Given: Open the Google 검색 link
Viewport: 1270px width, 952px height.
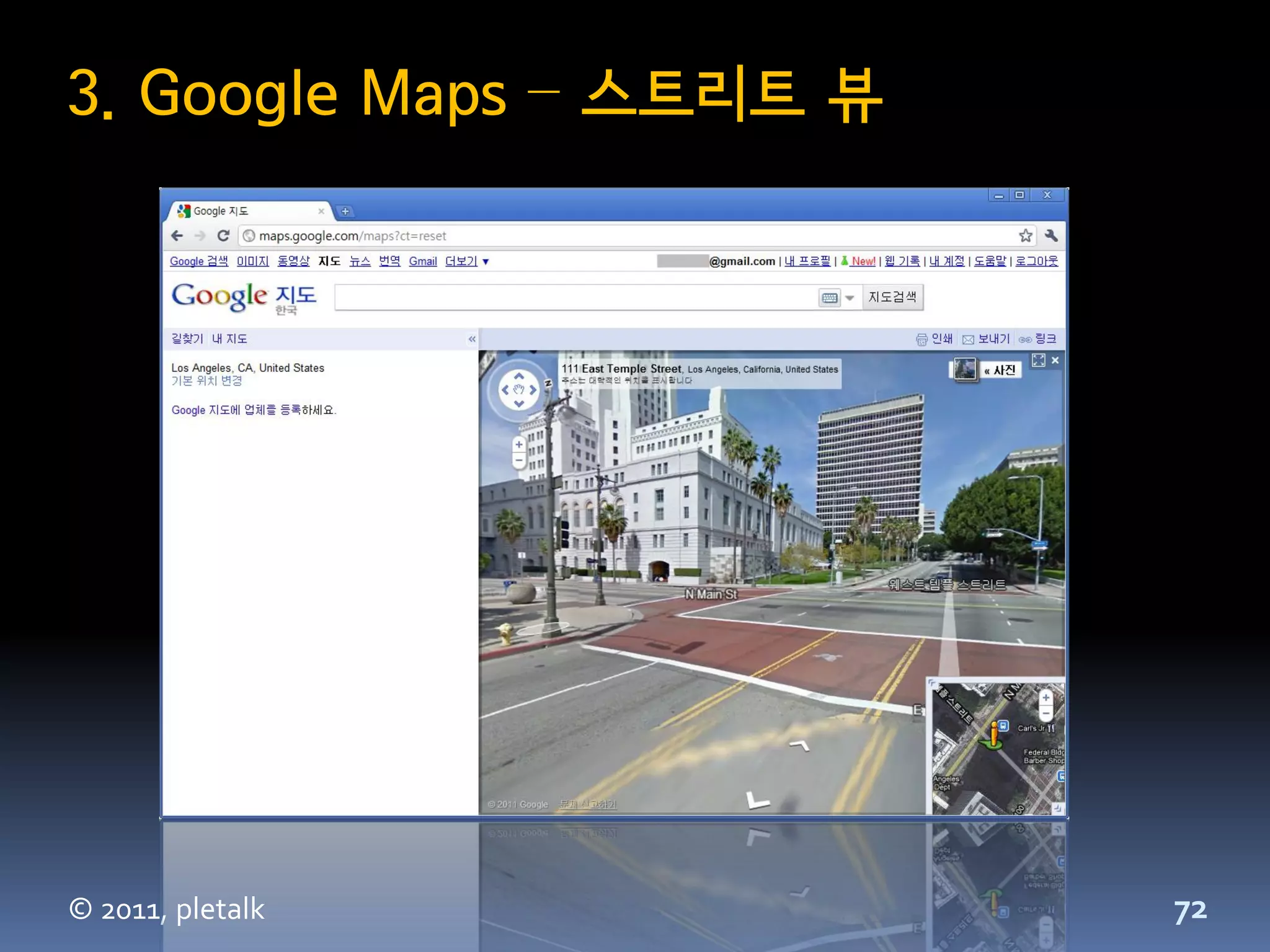Looking at the screenshot, I should point(199,261).
